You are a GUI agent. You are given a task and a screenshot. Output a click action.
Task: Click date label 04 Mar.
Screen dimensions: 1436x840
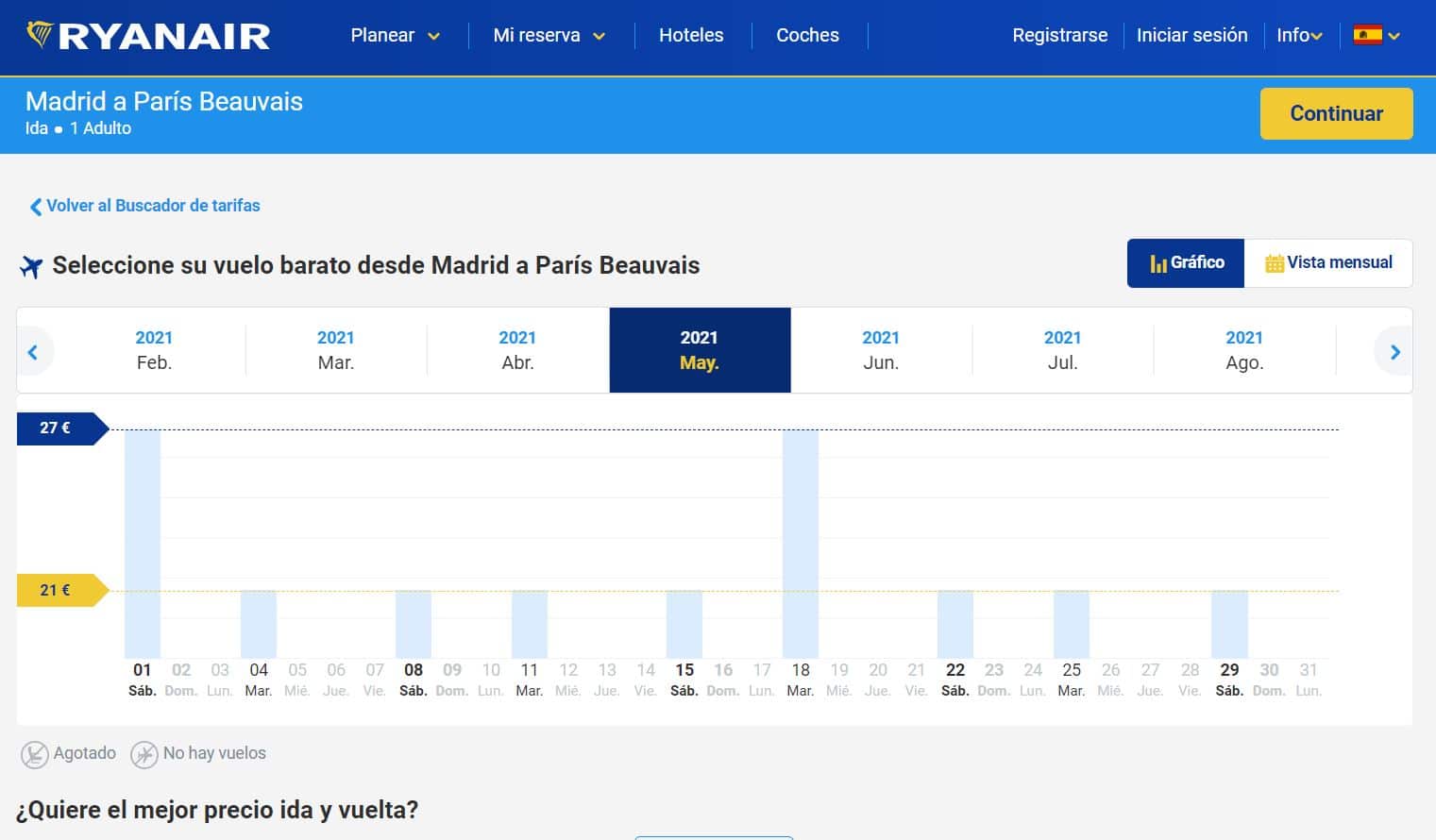click(x=259, y=680)
